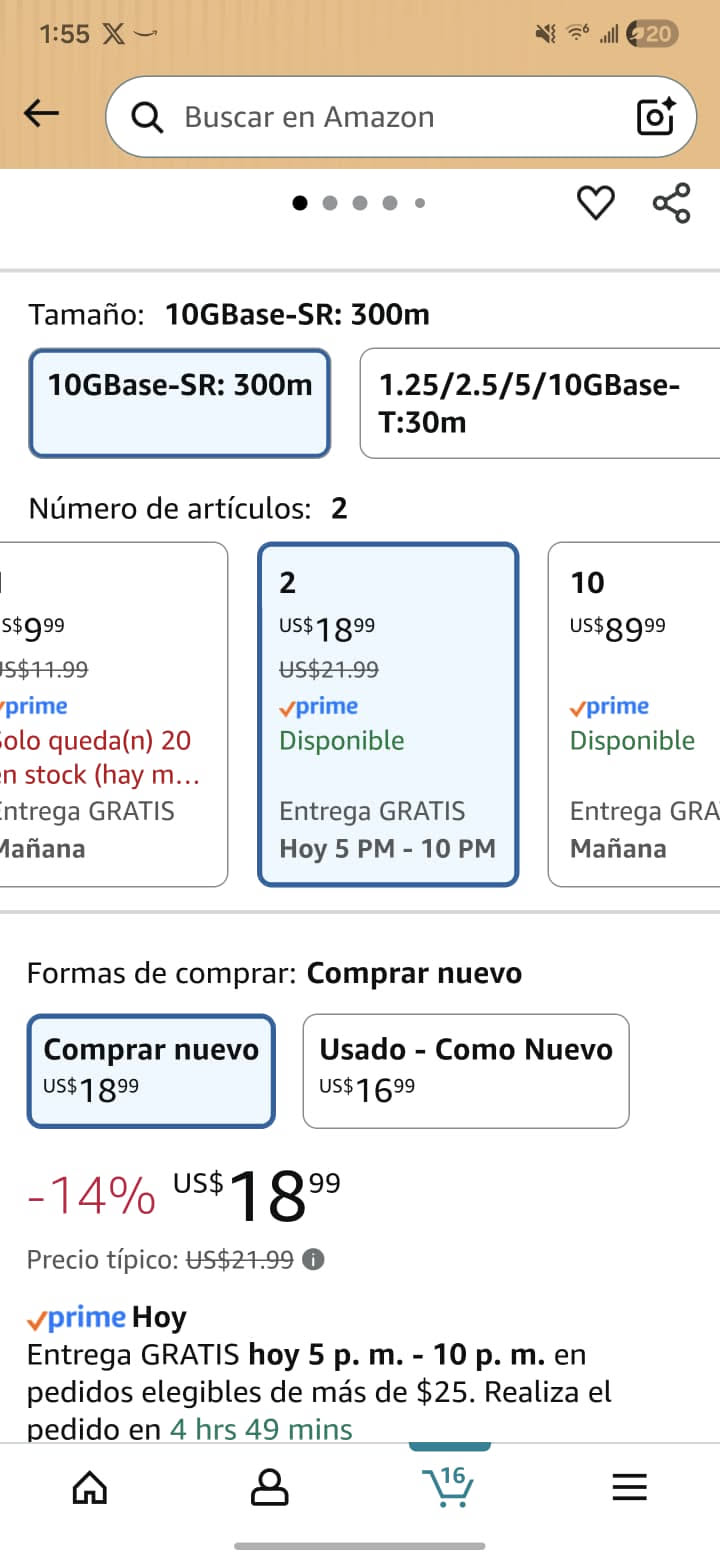
Task: Choose the single item US$9.99 option
Action: tap(112, 714)
